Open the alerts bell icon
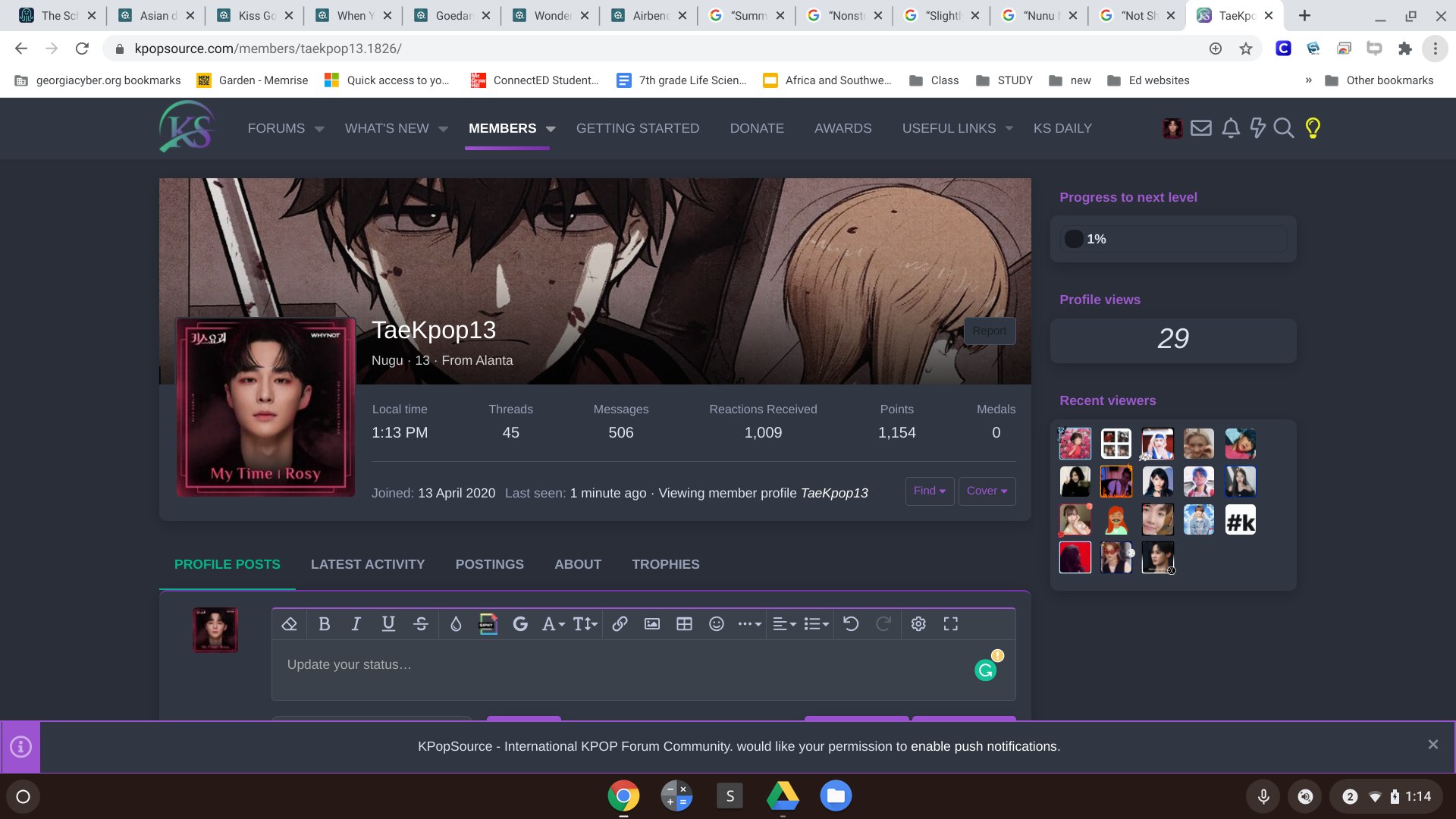 [1231, 128]
